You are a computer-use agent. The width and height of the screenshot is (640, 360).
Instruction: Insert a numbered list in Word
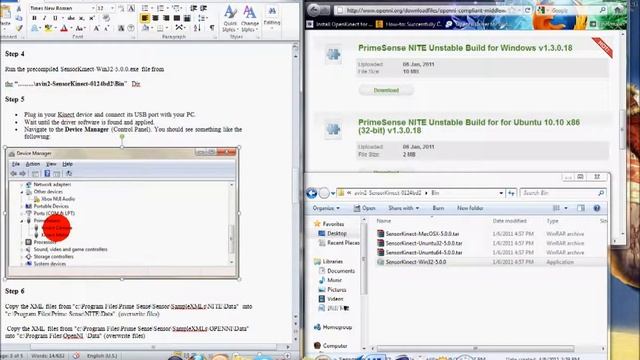pyautogui.click(x=161, y=8)
